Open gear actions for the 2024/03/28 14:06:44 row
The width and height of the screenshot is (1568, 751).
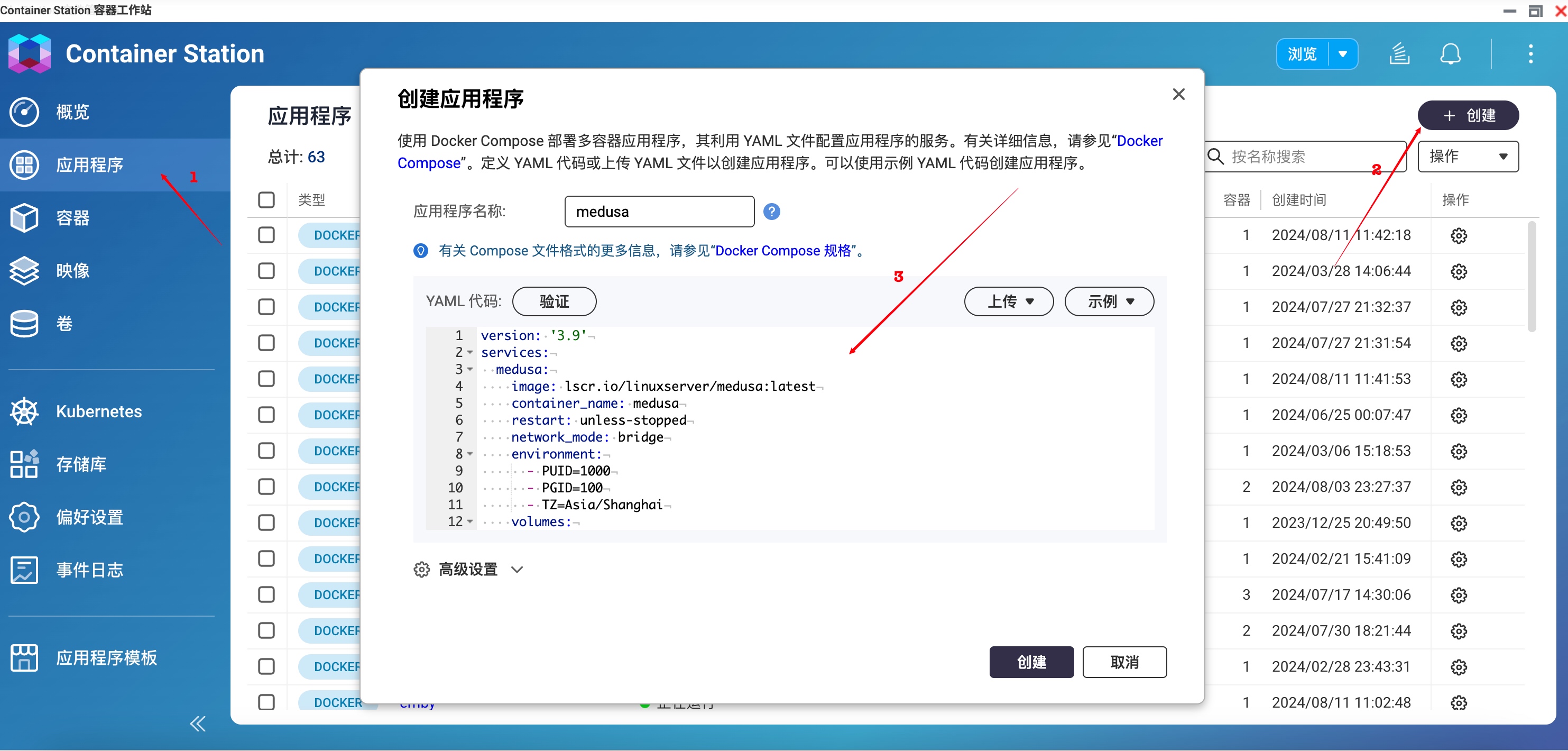coord(1459,271)
